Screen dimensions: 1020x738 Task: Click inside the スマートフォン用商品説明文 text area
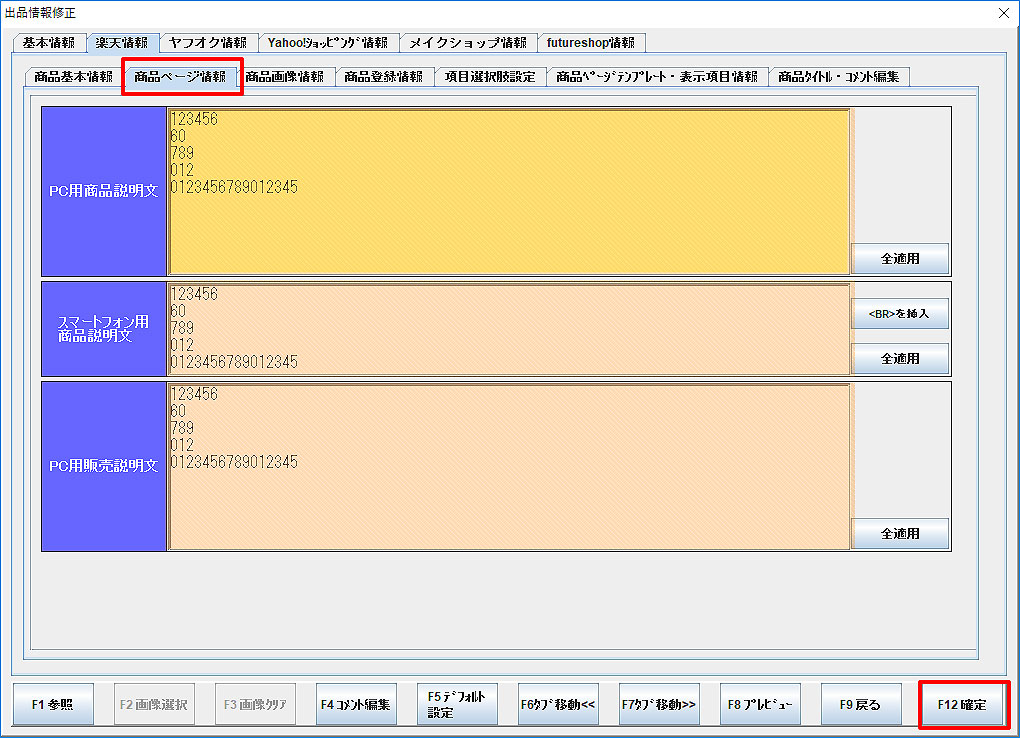pyautogui.click(x=509, y=329)
